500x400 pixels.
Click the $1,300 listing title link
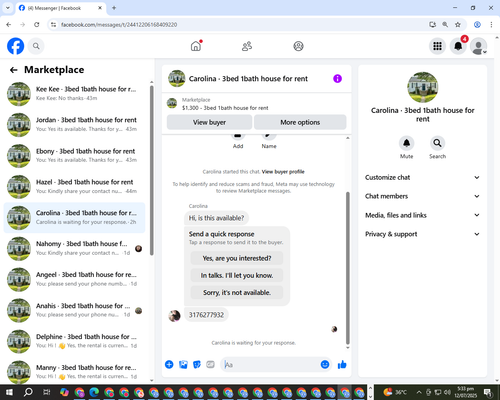click(225, 108)
